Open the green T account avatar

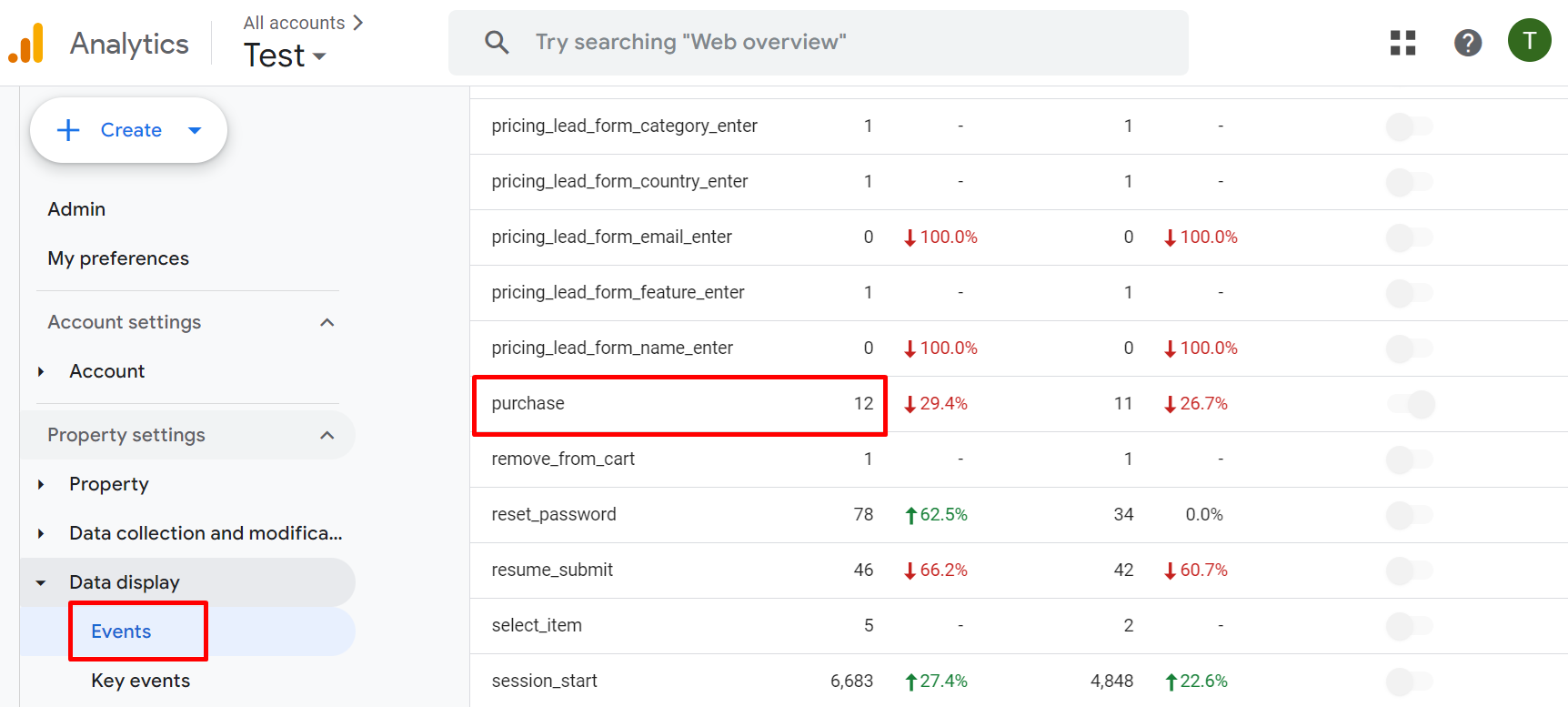click(x=1529, y=41)
